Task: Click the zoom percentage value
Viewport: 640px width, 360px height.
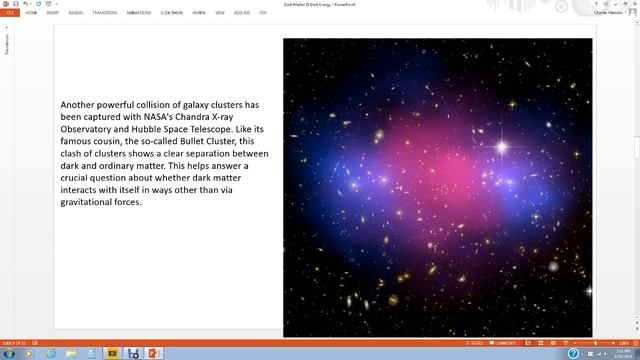Action: click(624, 343)
